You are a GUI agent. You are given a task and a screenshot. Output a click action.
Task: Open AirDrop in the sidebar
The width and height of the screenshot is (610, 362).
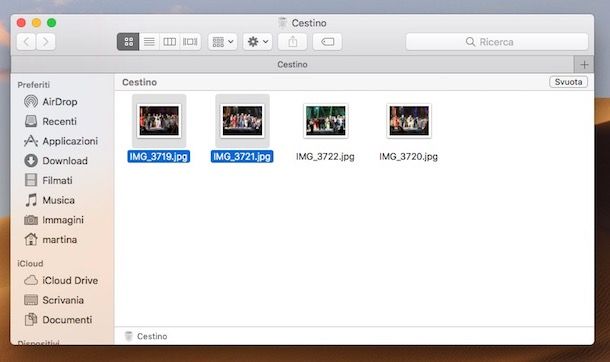click(51, 102)
